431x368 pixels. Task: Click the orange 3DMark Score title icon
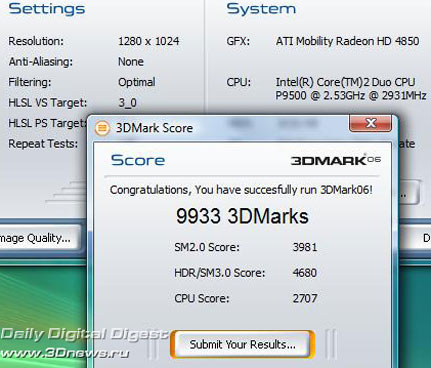(102, 128)
